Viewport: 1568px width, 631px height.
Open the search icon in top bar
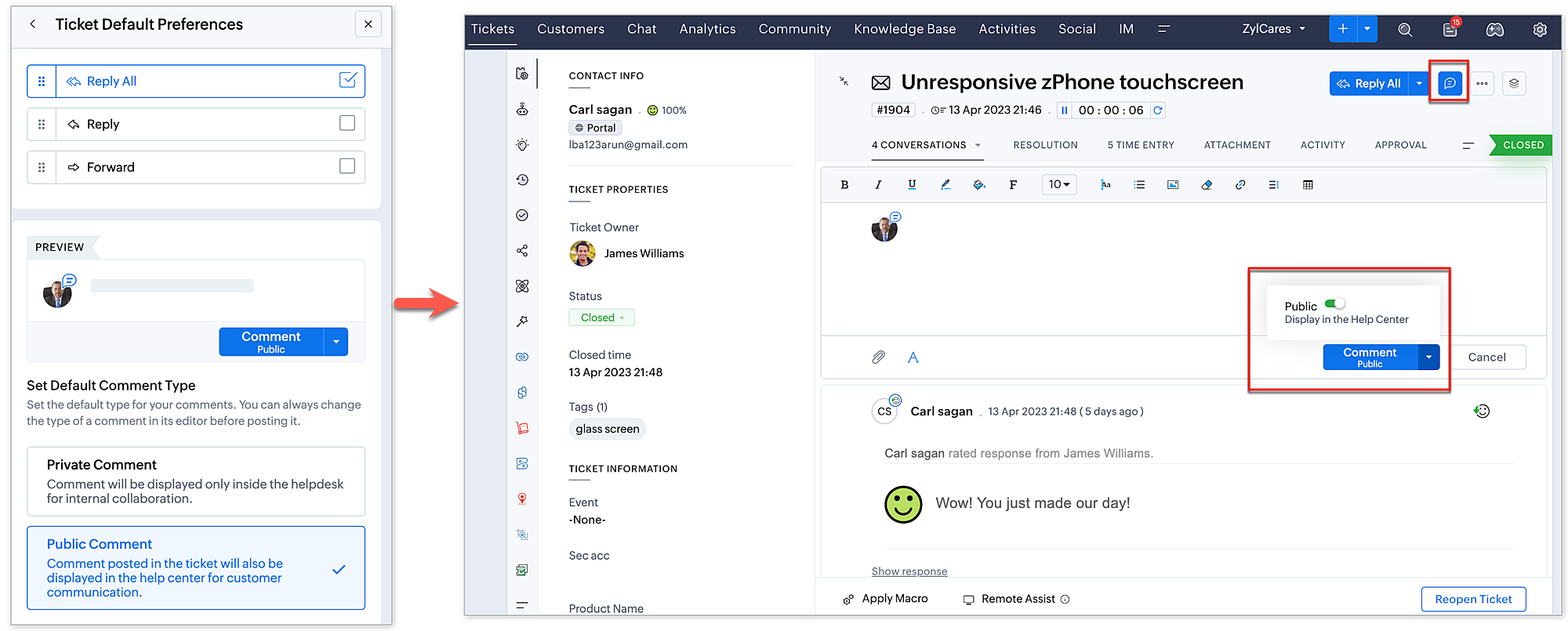click(x=1405, y=29)
